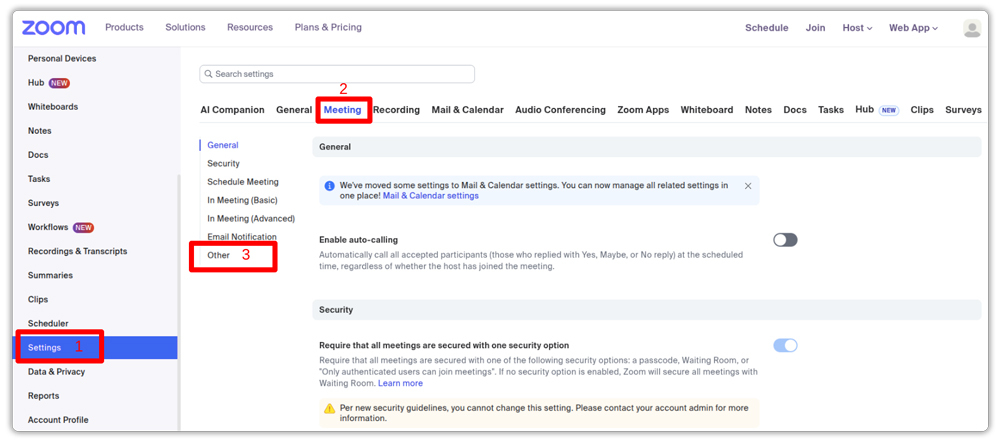Click the Search settings field

[x=337, y=74]
